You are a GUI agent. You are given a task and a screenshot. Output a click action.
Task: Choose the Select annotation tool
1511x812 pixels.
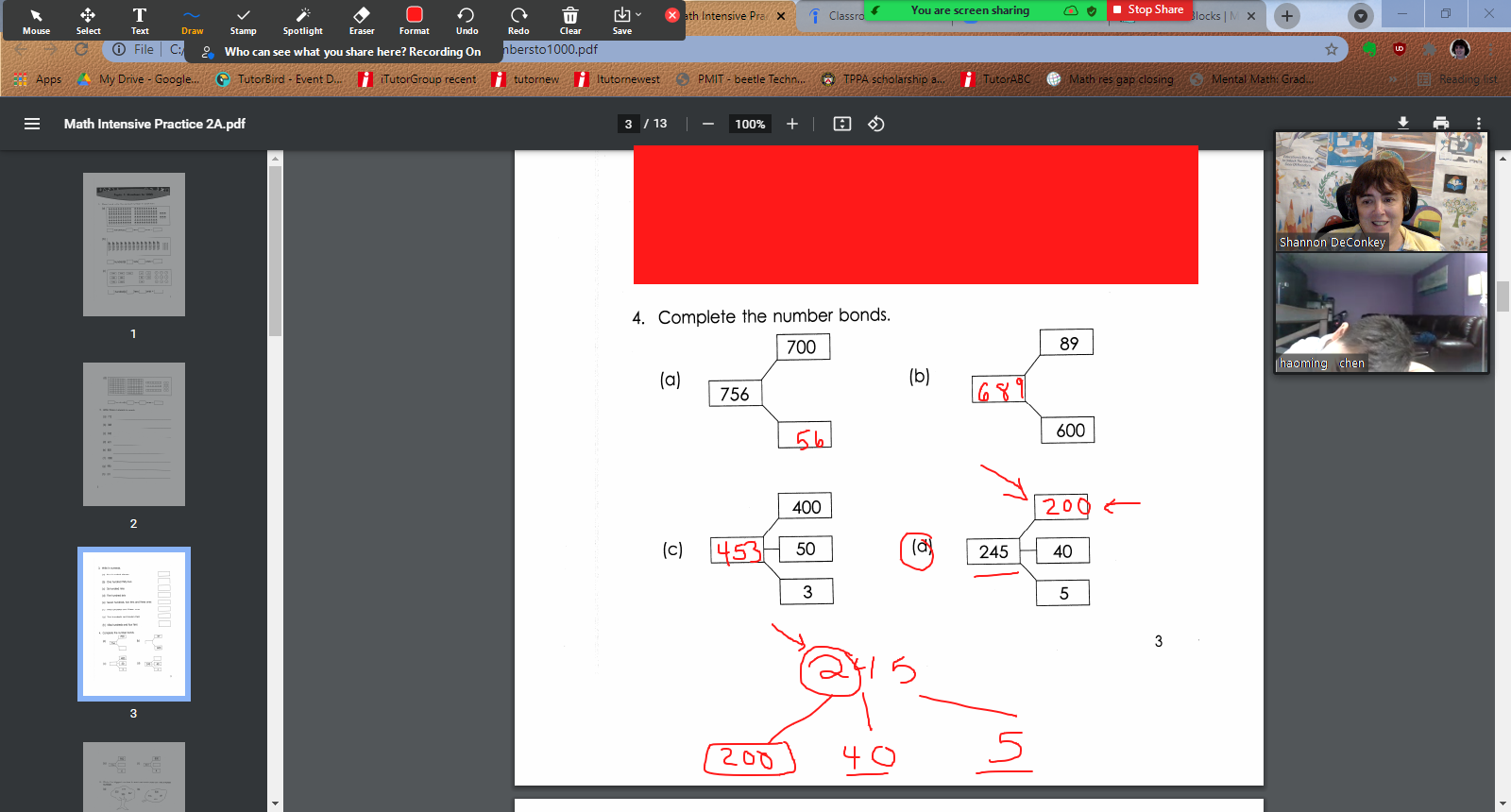click(x=88, y=20)
